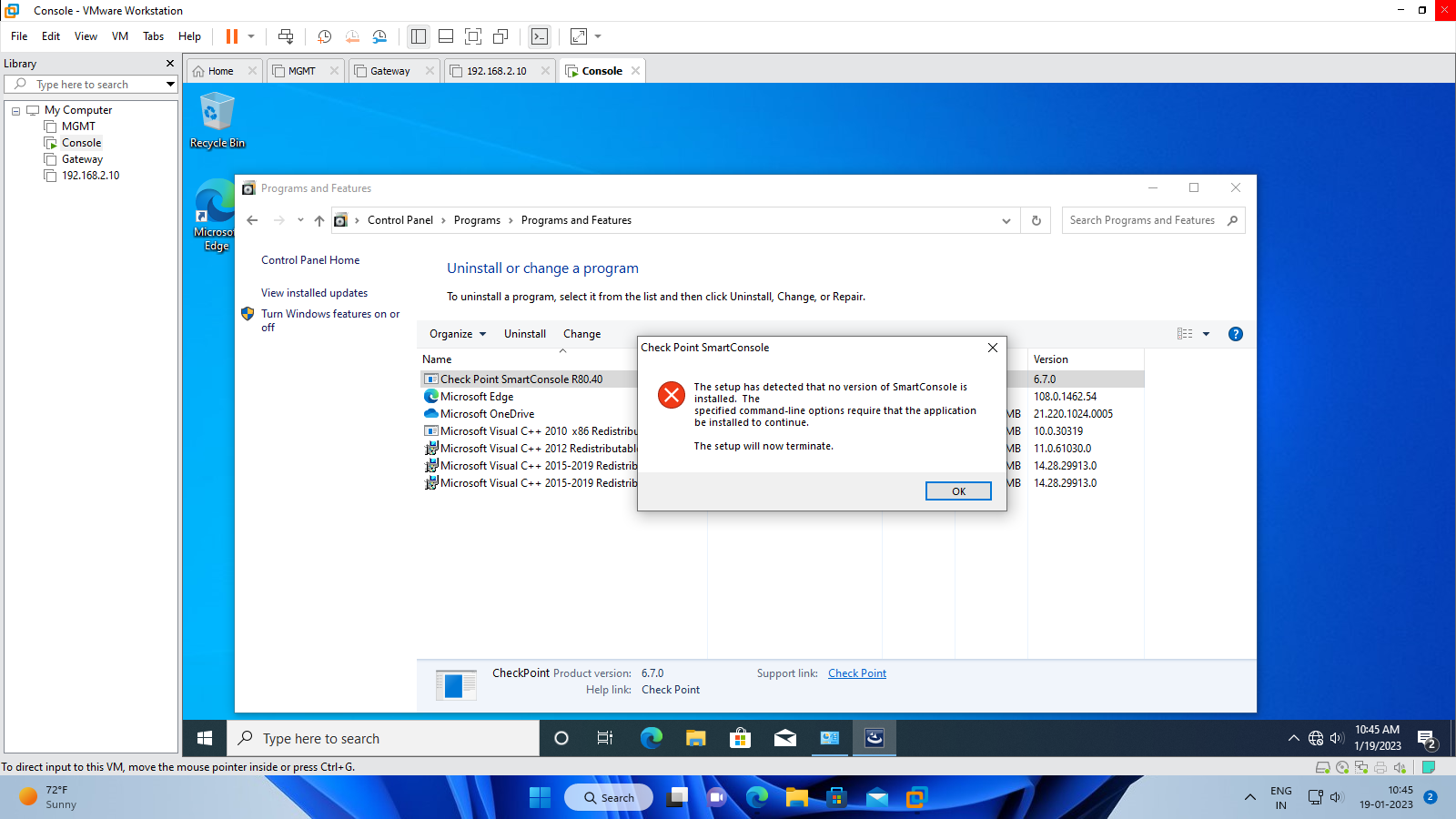Open the View menu

click(x=86, y=36)
